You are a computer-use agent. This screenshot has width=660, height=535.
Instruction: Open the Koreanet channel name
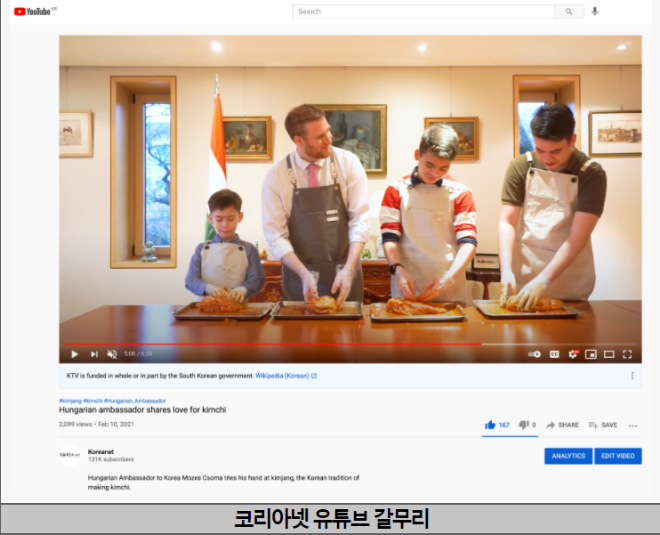tap(101, 452)
